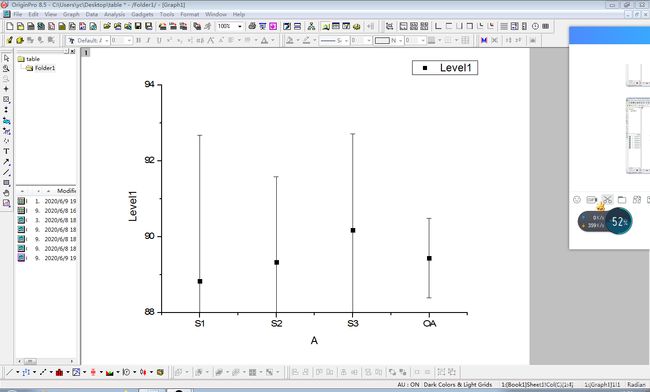650x392 pixels.
Task: Click the Modified column header
Action: pyautogui.click(x=66, y=191)
